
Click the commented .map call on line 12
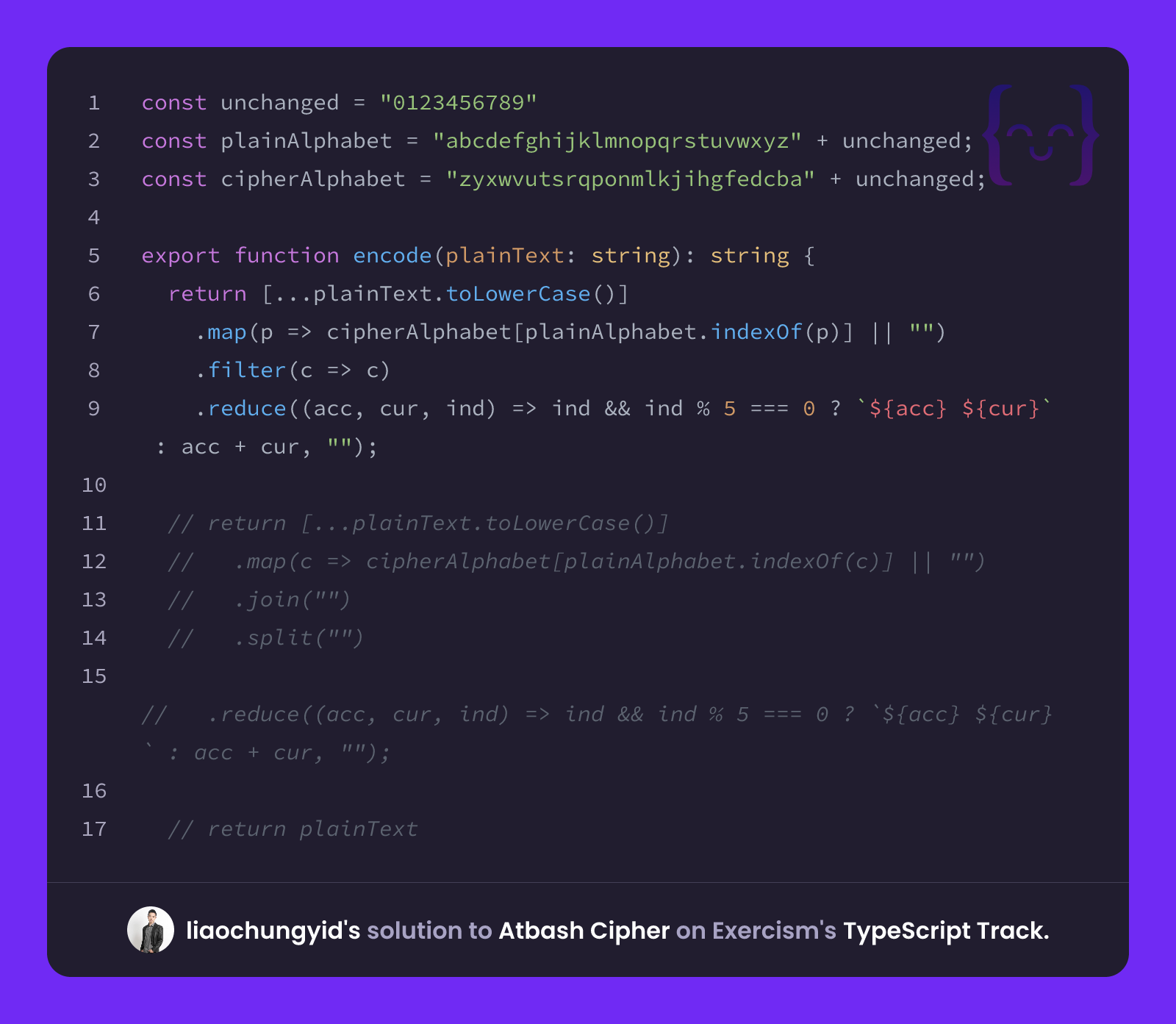tap(609, 561)
